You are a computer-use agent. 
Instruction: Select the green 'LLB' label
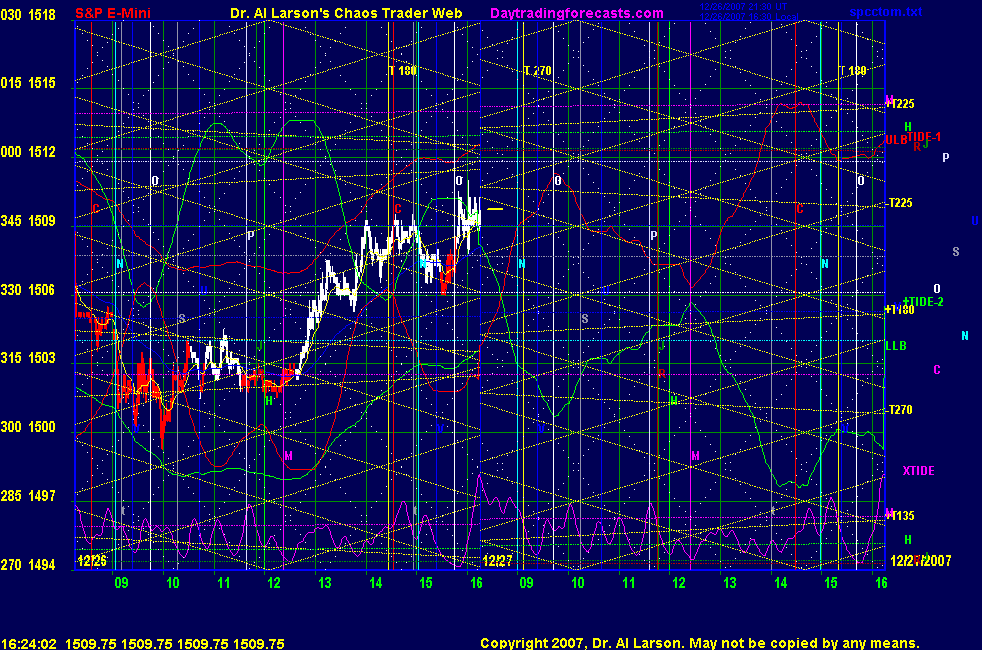coord(896,346)
